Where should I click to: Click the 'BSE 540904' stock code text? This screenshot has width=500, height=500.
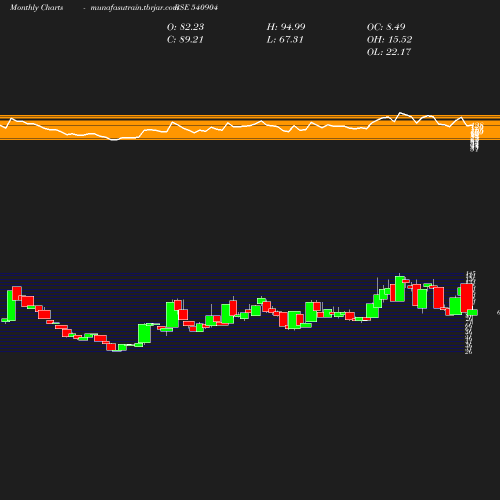click(x=197, y=7)
